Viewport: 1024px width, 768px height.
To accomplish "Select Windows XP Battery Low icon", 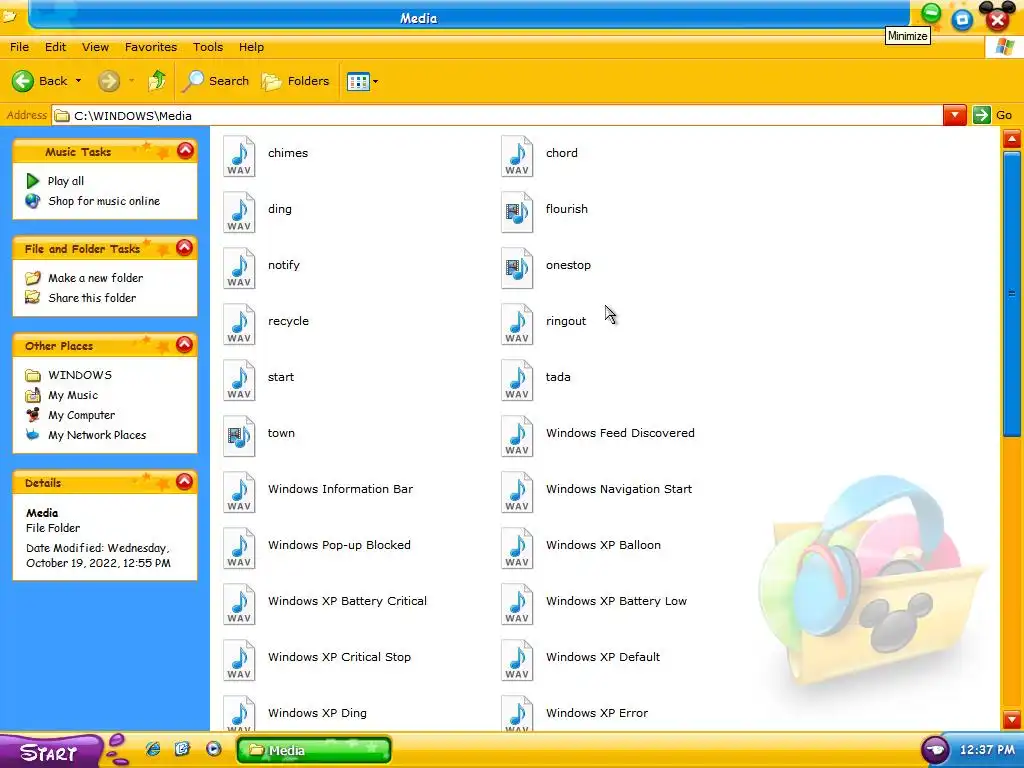I will point(517,604).
